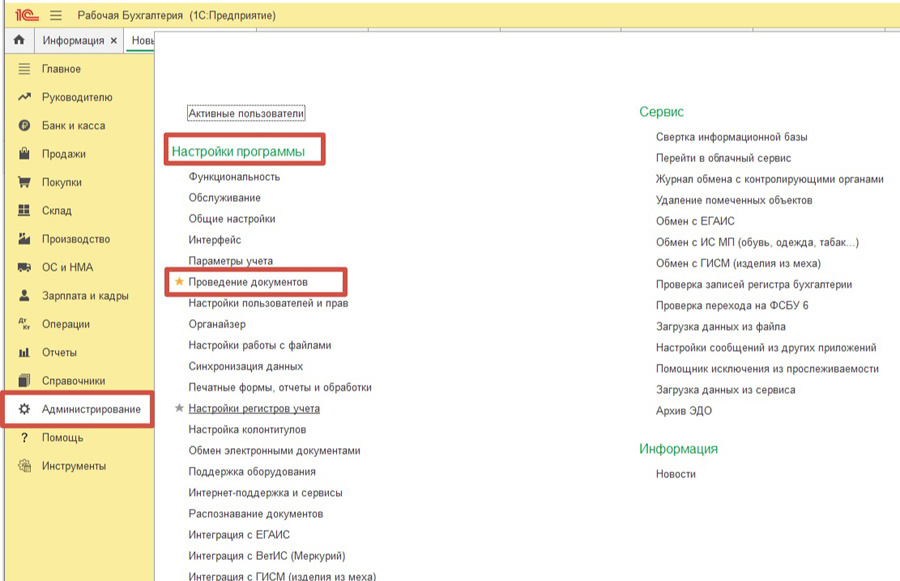Open Загрузка данных из файла
This screenshot has width=900, height=581.
click(720, 327)
